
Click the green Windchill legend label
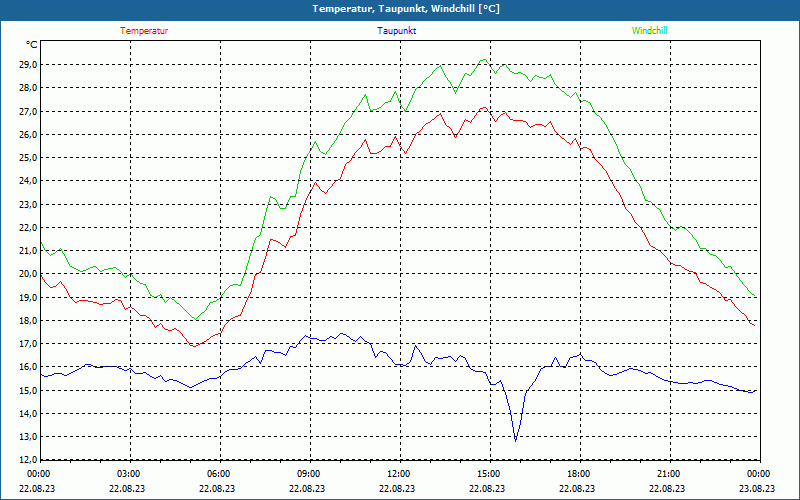tap(649, 31)
